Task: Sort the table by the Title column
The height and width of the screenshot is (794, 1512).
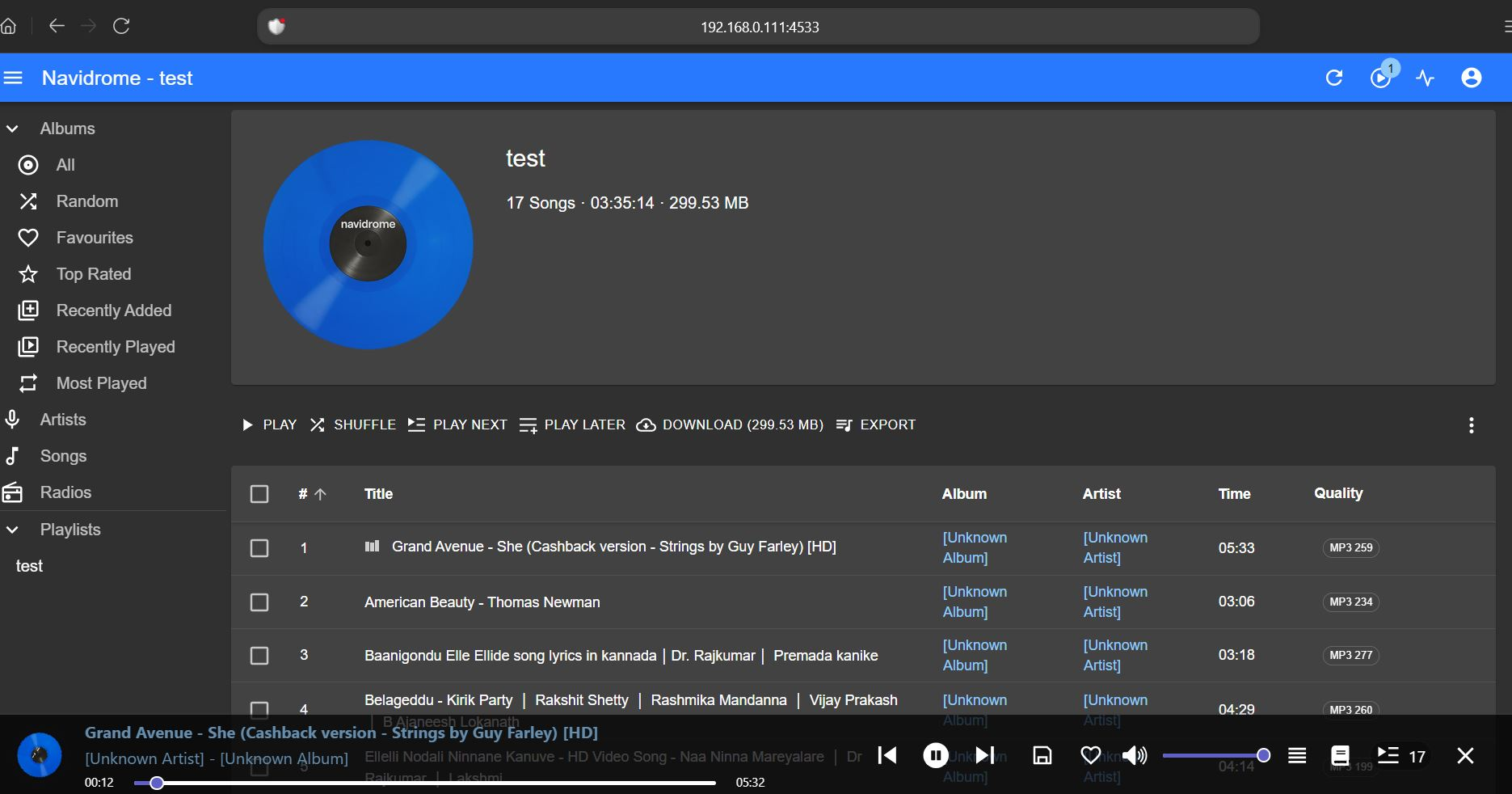Action: (378, 494)
